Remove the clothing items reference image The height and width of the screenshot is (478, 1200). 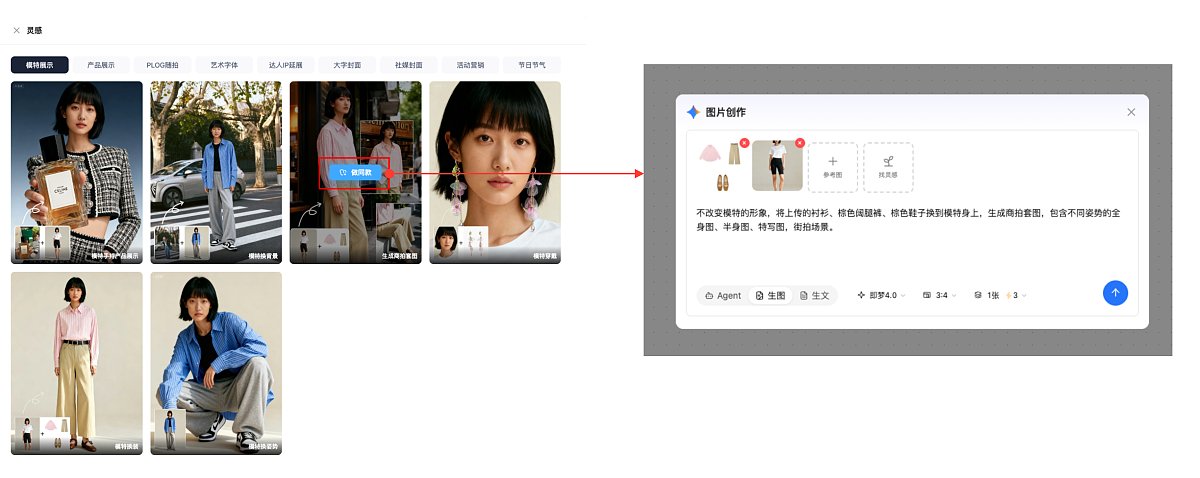[x=744, y=144]
